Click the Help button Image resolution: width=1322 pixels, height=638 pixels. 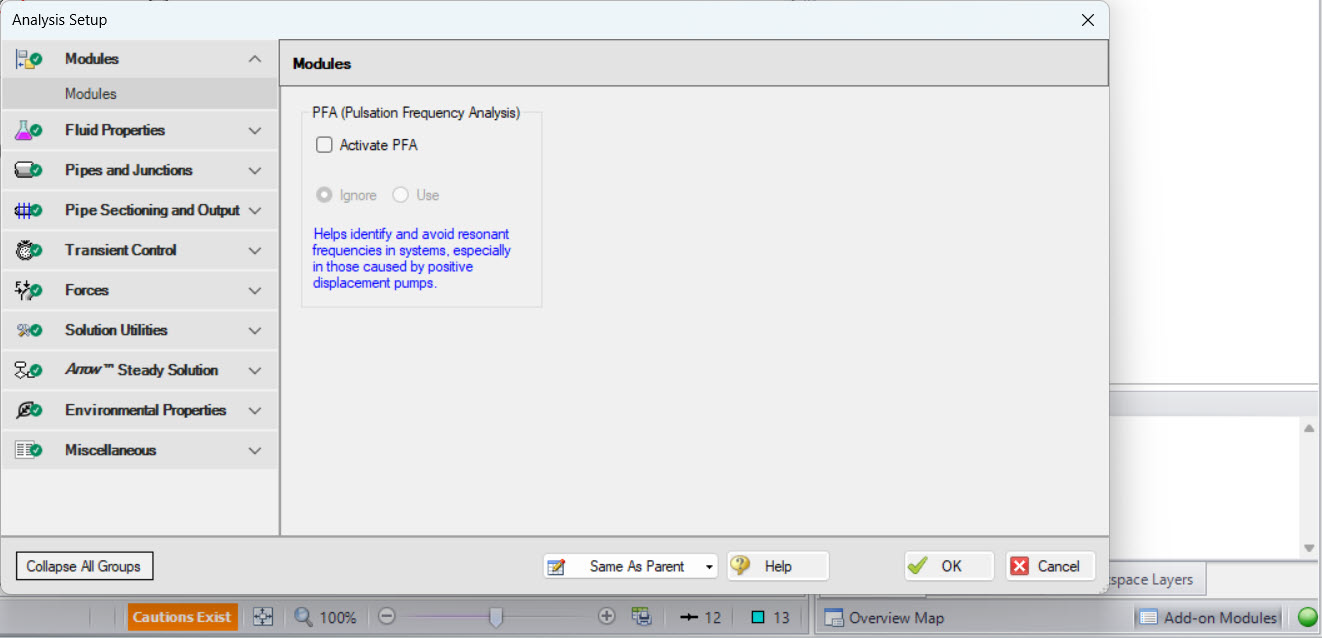pos(778,566)
